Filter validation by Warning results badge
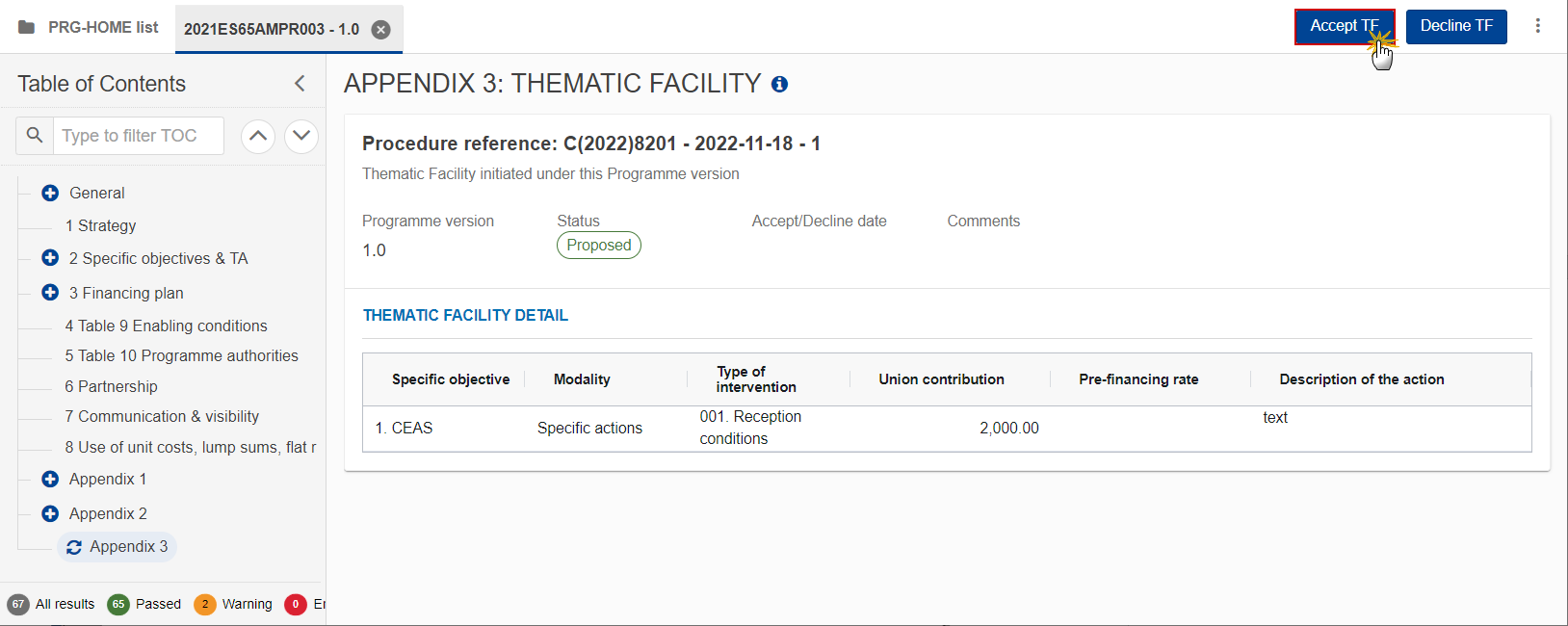 tap(233, 604)
